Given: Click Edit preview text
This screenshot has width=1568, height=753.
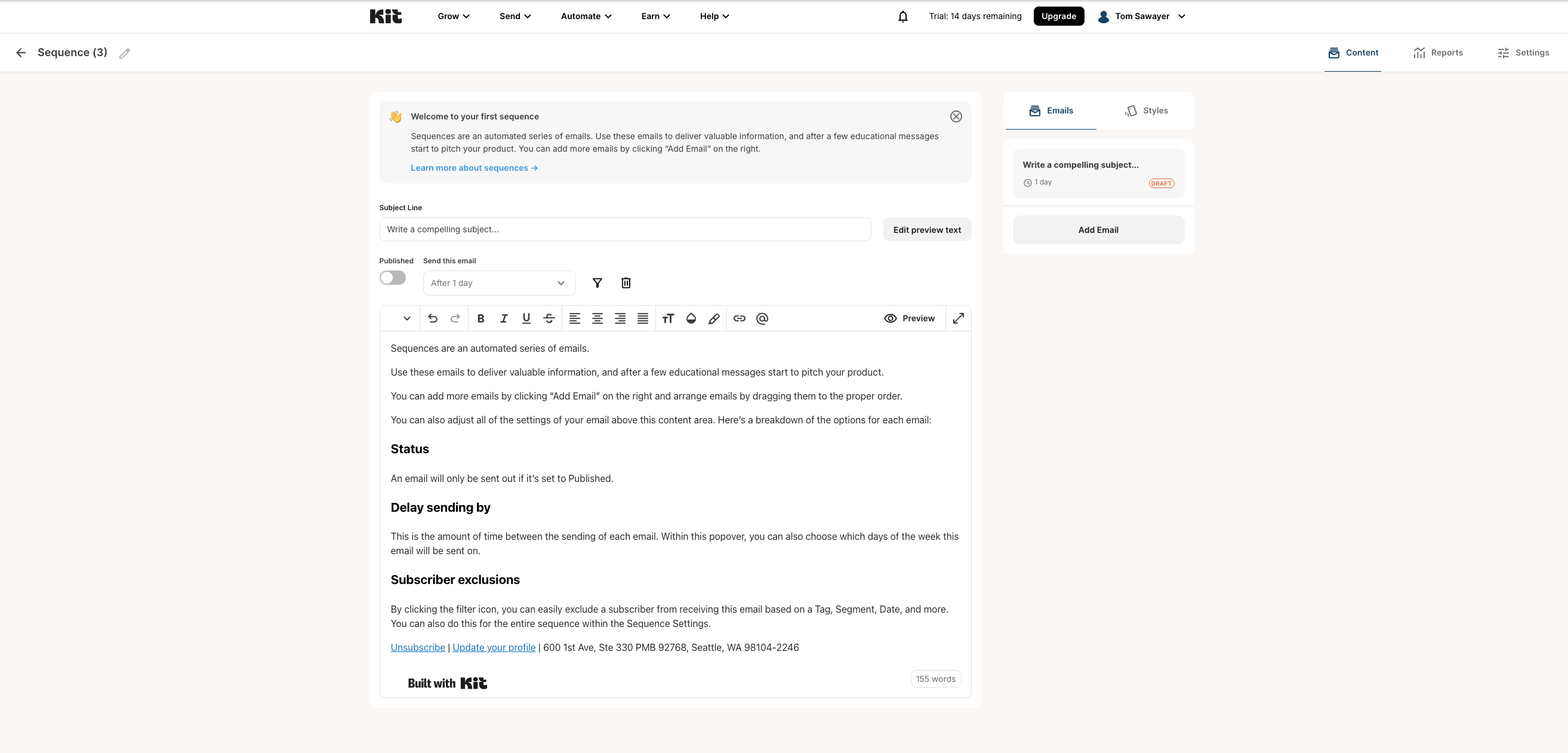Looking at the screenshot, I should click(927, 229).
